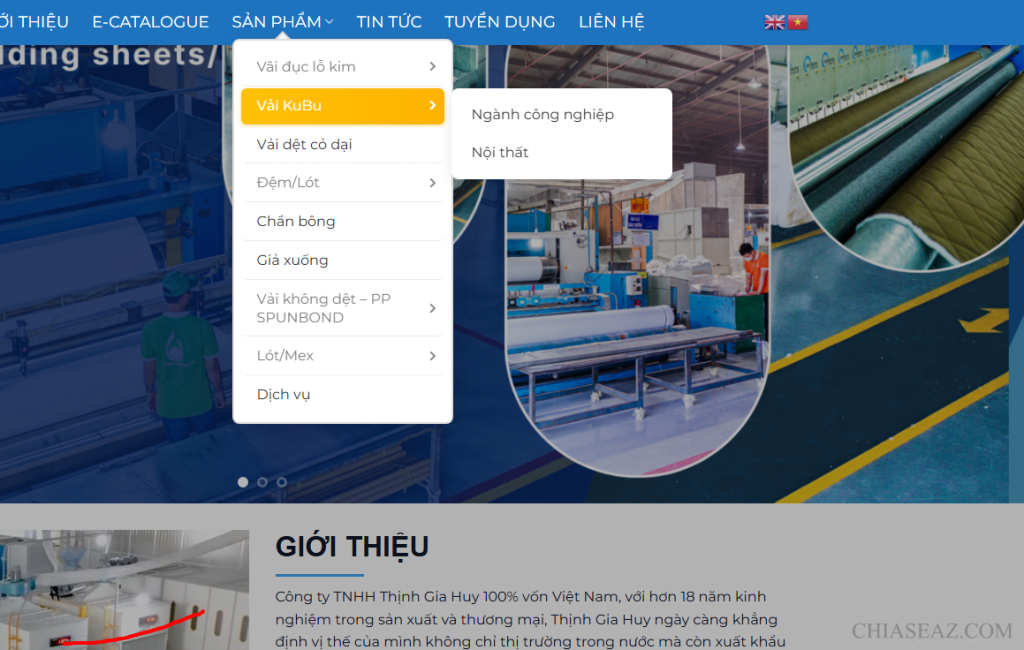Click the Nội thất submenu entry
1024x650 pixels.
tap(502, 152)
